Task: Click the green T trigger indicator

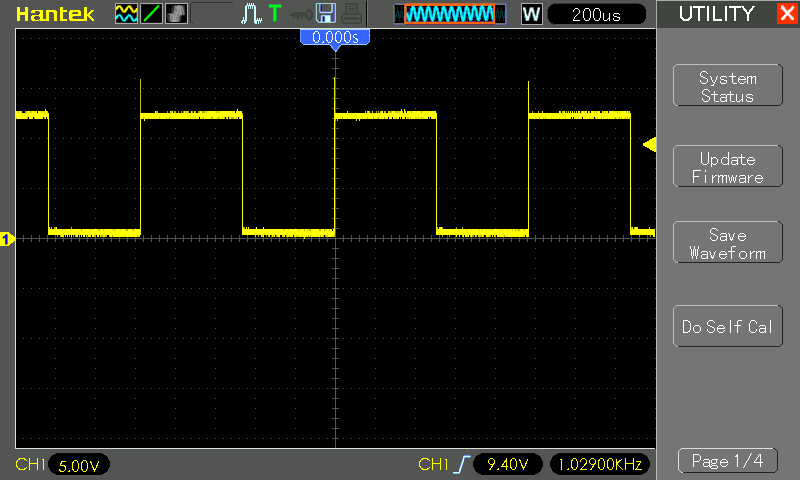Action: pos(275,14)
